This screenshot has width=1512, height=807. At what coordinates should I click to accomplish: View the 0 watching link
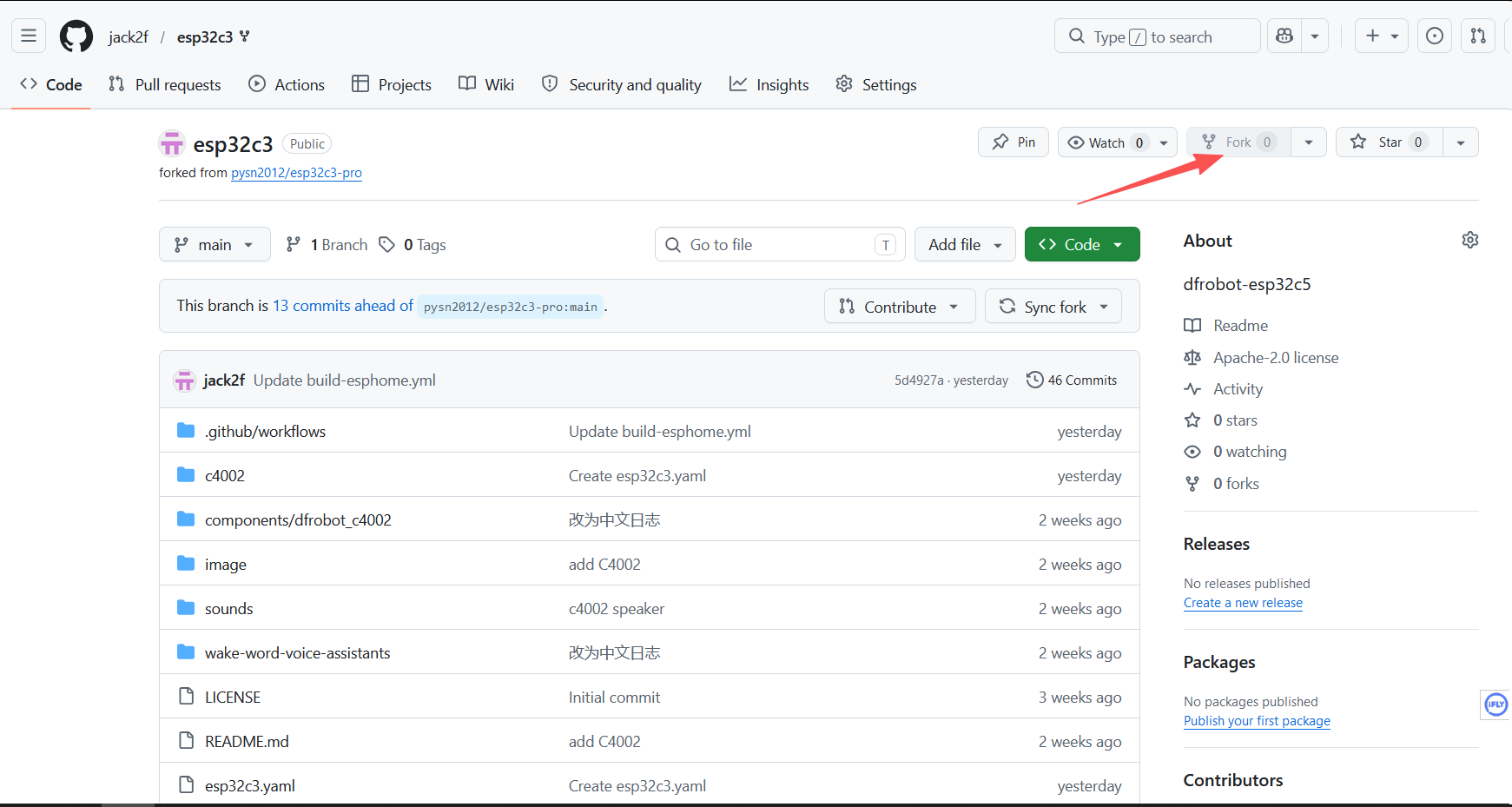point(1235,452)
